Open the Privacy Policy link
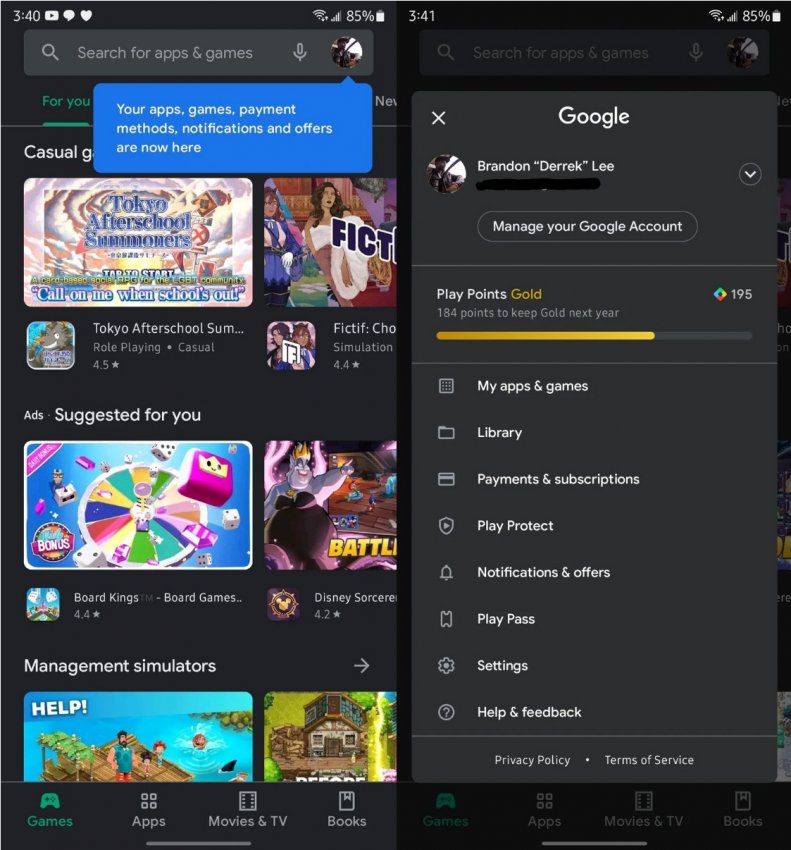Viewport: 791px width, 850px height. 532,760
